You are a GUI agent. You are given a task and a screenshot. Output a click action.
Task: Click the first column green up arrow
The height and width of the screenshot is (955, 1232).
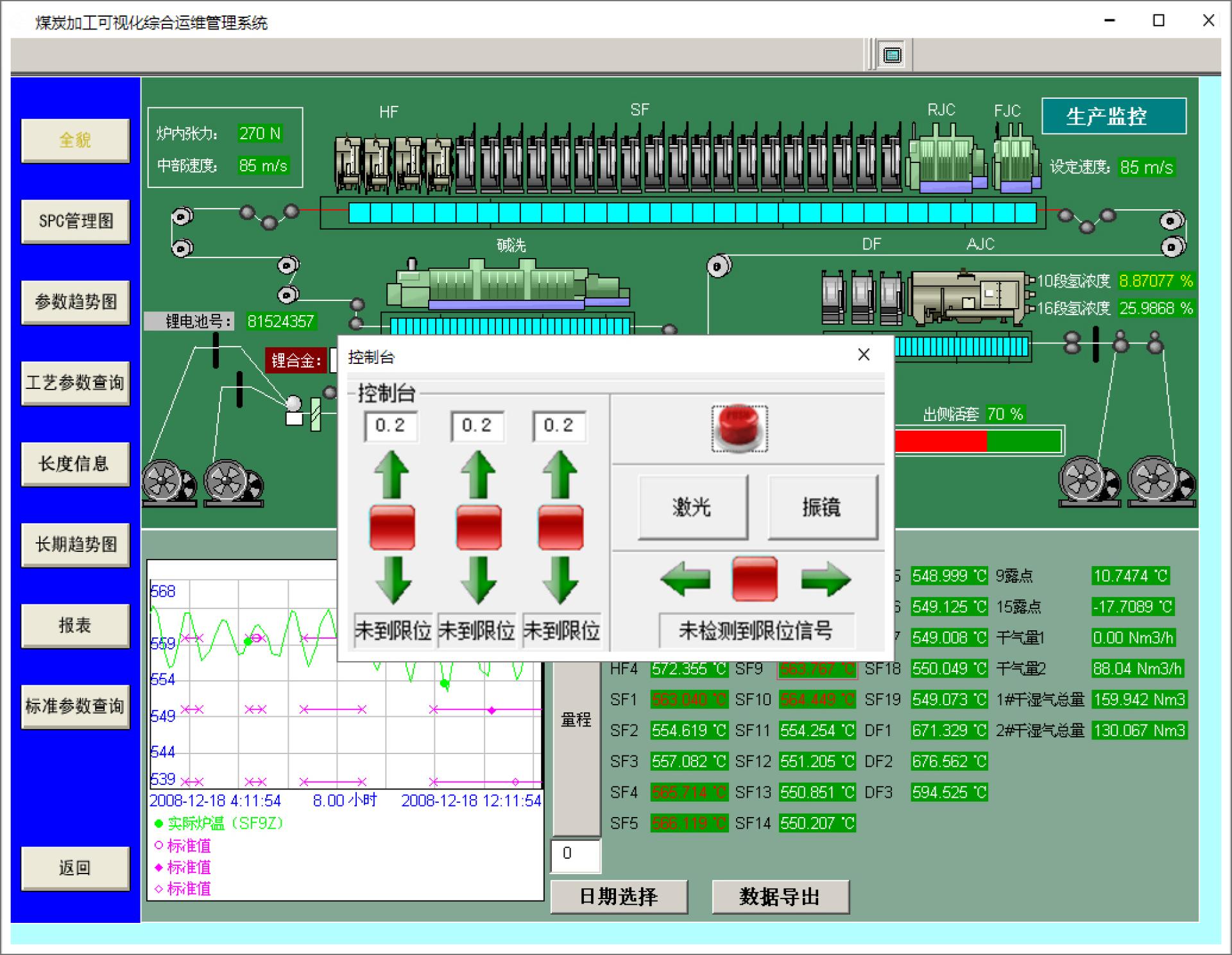[x=391, y=475]
